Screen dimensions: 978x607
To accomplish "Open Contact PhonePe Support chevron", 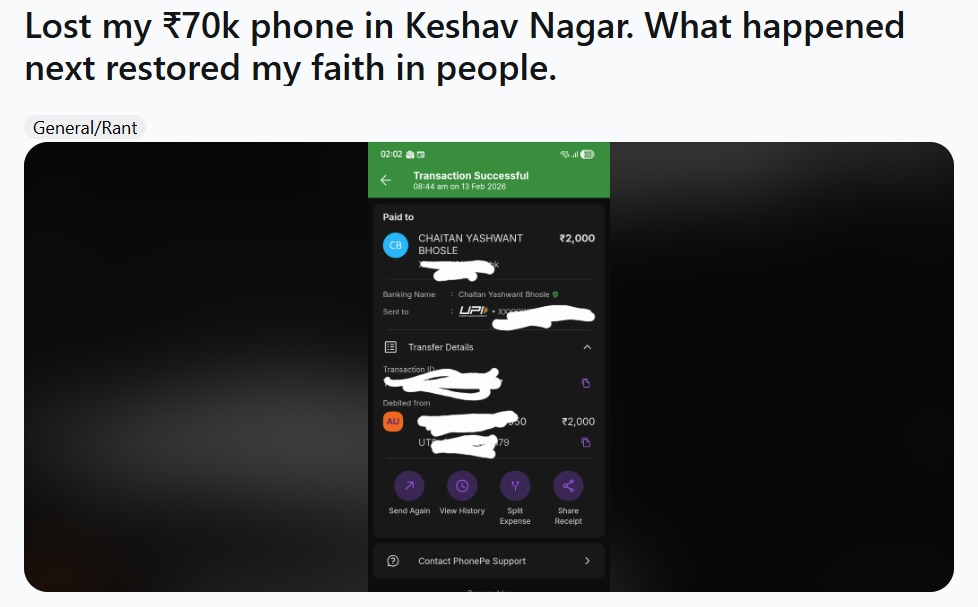I will click(587, 561).
